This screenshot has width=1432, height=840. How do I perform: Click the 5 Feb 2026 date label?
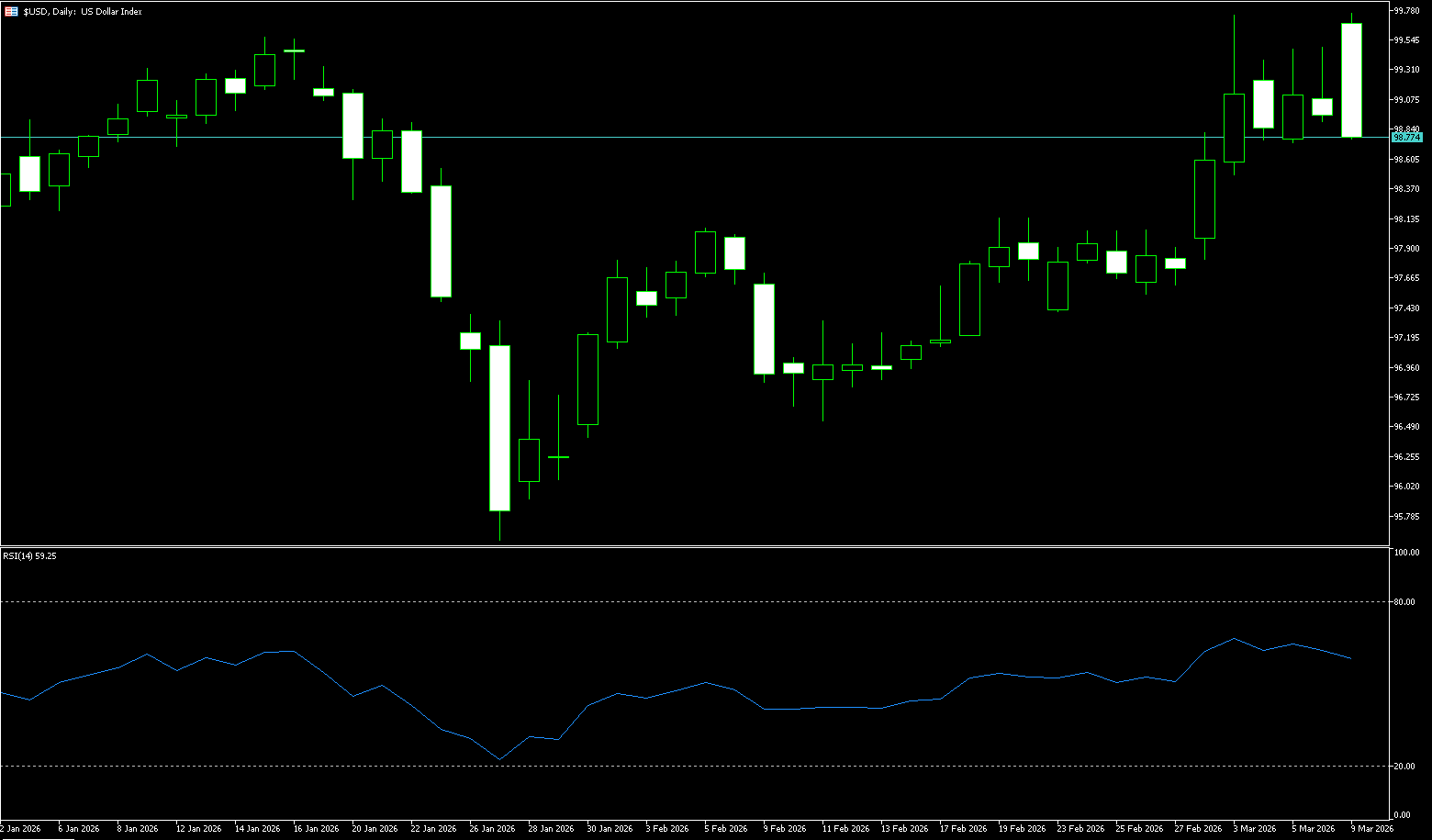727,828
